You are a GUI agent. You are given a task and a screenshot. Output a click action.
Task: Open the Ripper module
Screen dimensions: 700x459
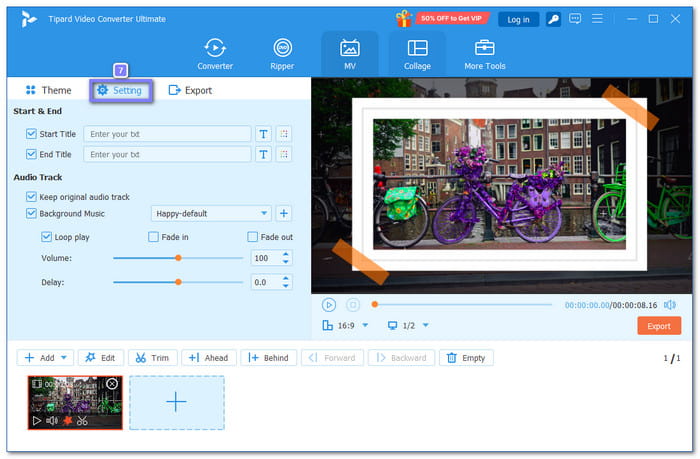tap(282, 54)
